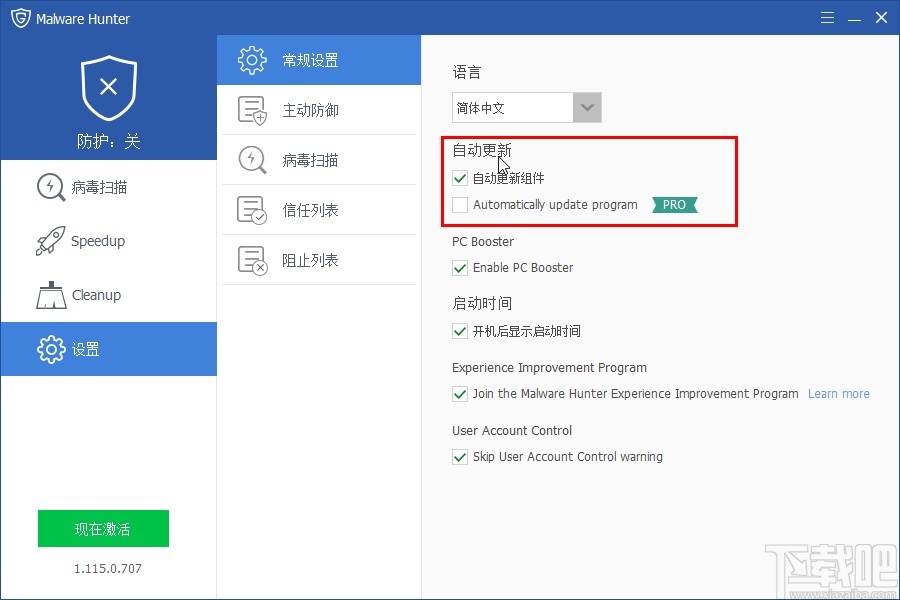Open 主动防御 settings via its shield-document icon
The width and height of the screenshot is (900, 600).
coord(253,109)
